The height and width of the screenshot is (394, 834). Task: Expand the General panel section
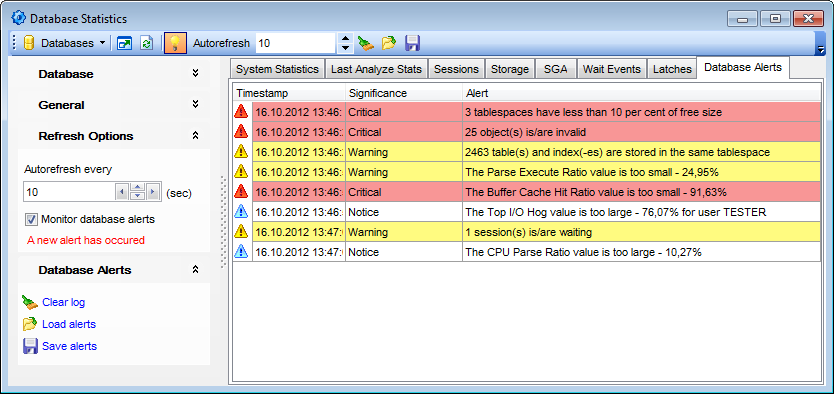click(x=196, y=104)
